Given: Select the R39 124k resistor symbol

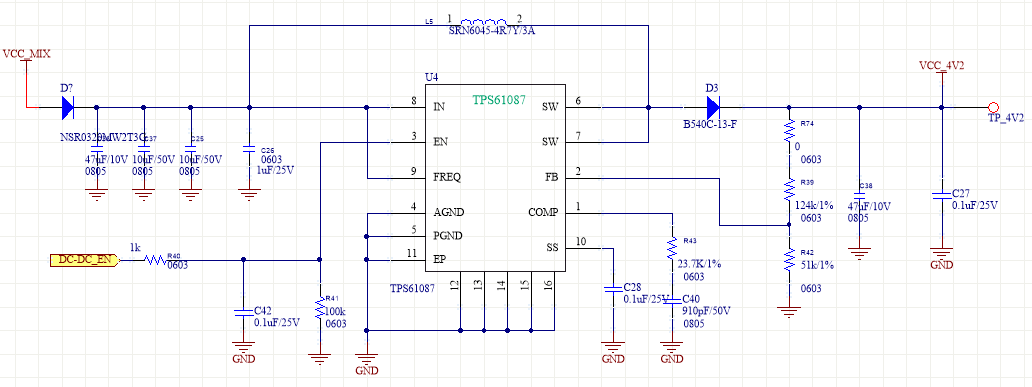Looking at the screenshot, I should 789,190.
